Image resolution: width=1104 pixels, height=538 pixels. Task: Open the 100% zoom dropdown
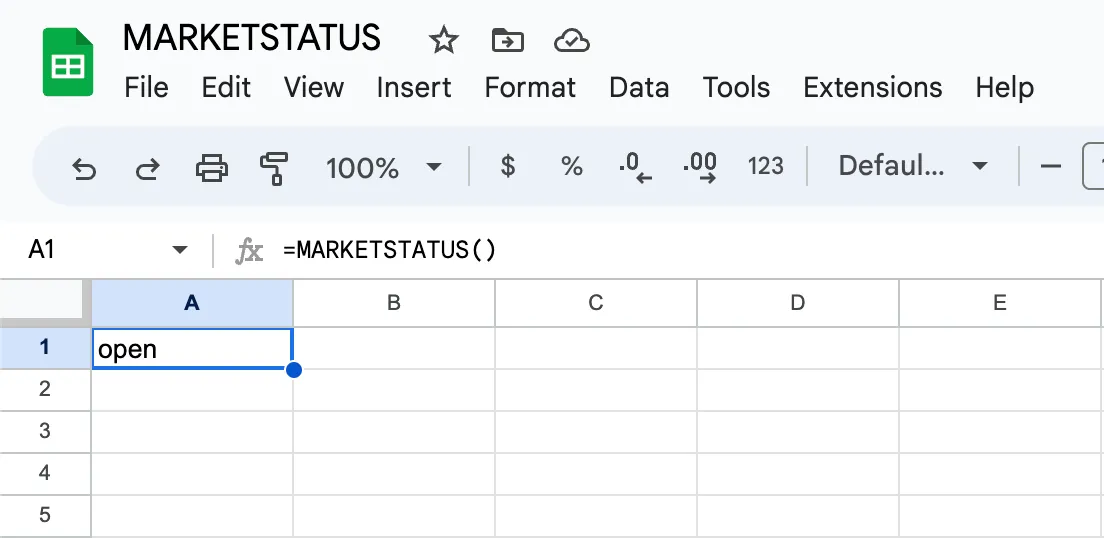(383, 168)
